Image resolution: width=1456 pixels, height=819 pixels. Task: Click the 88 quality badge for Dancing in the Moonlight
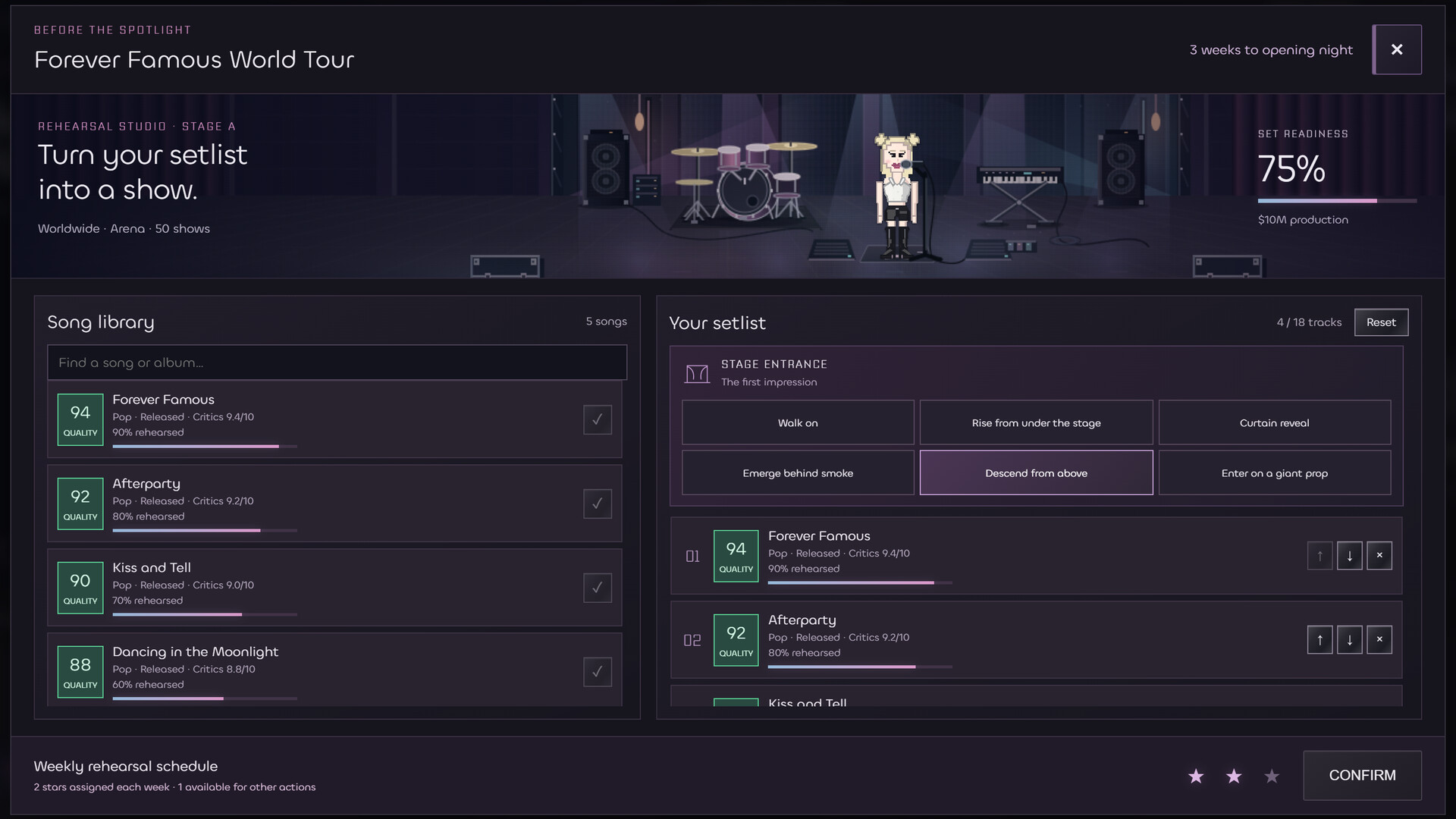[80, 672]
